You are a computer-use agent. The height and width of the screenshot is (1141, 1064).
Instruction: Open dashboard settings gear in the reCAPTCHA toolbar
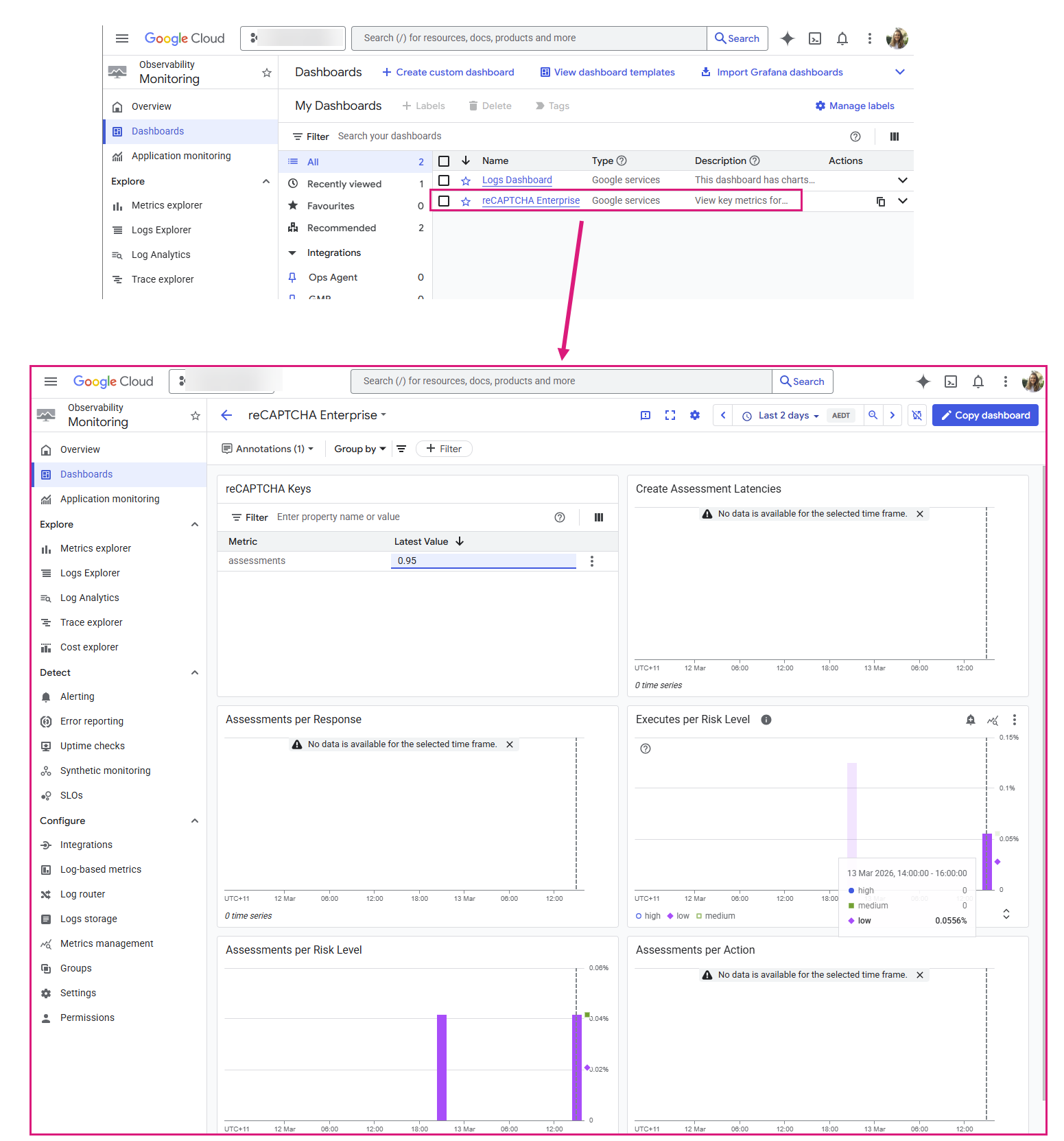[695, 415]
